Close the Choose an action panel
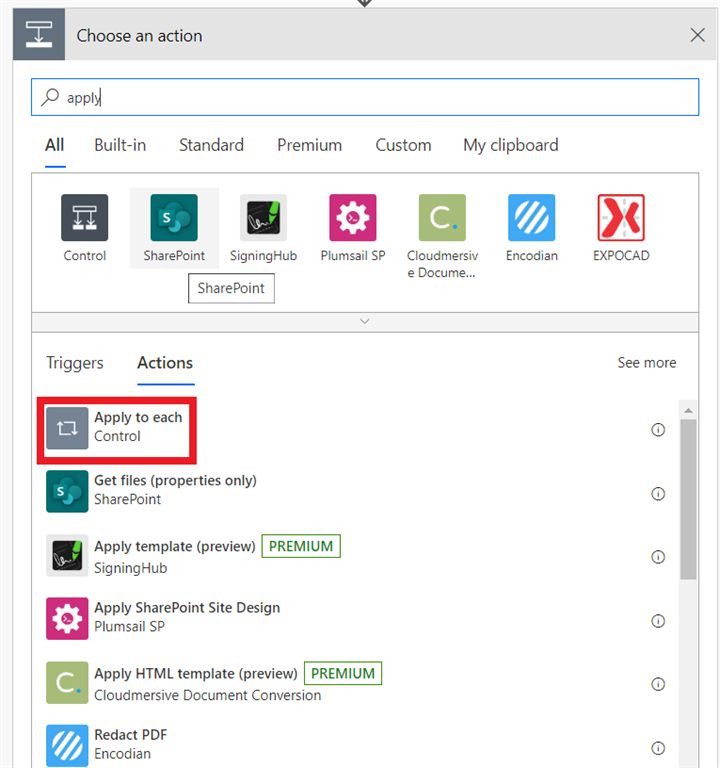The image size is (720, 768). [697, 35]
